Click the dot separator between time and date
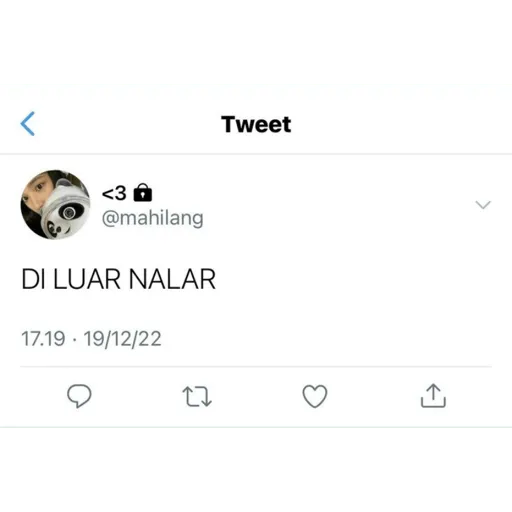Image resolution: width=512 pixels, height=512 pixels. (74, 340)
